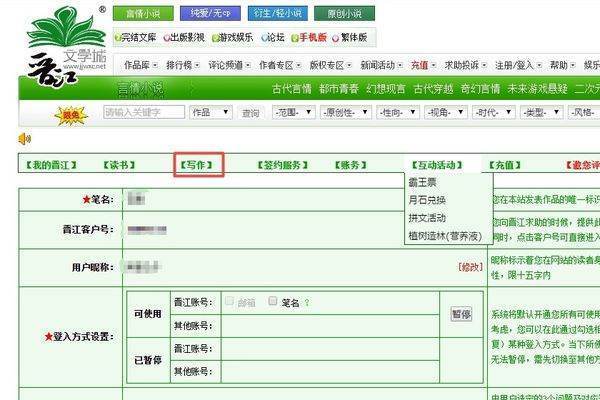This screenshot has height=400, width=600.
Task: Click the keyword search input field
Action: (144, 112)
